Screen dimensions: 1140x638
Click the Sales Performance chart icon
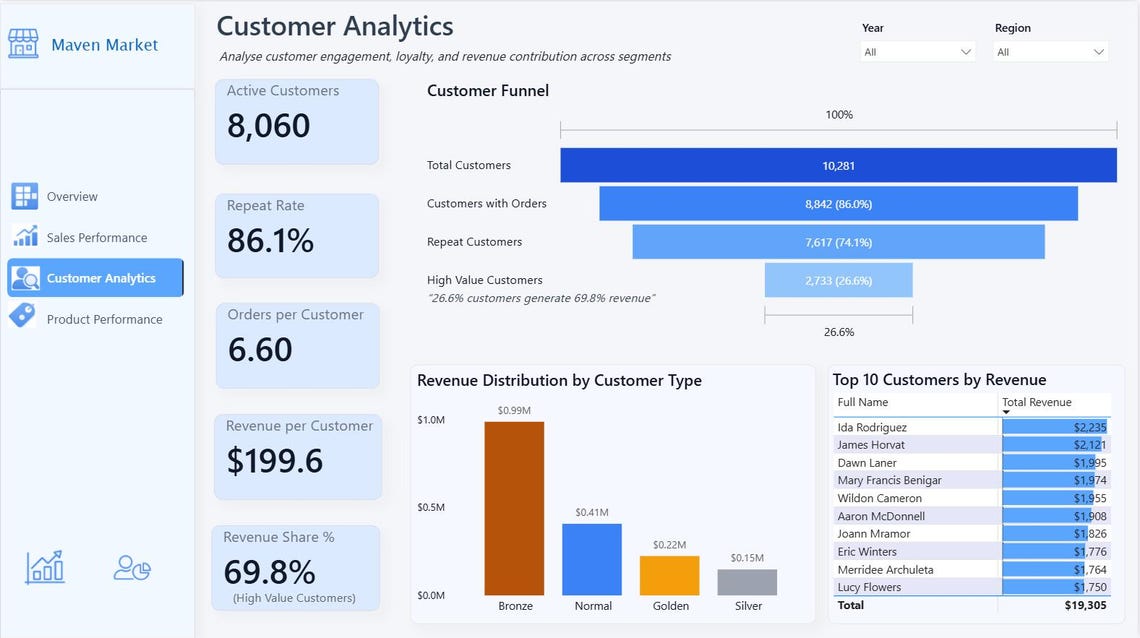[x=25, y=236]
